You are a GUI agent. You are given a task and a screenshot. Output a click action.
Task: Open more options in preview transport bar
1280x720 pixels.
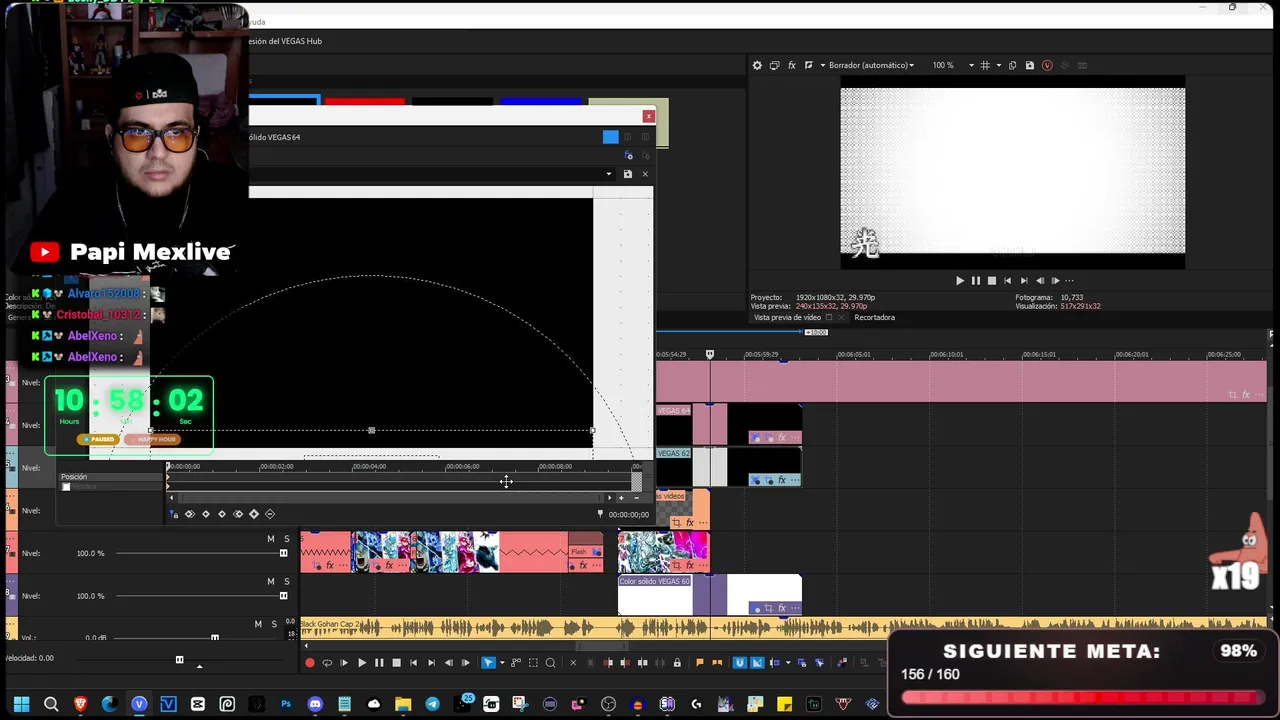point(1069,281)
